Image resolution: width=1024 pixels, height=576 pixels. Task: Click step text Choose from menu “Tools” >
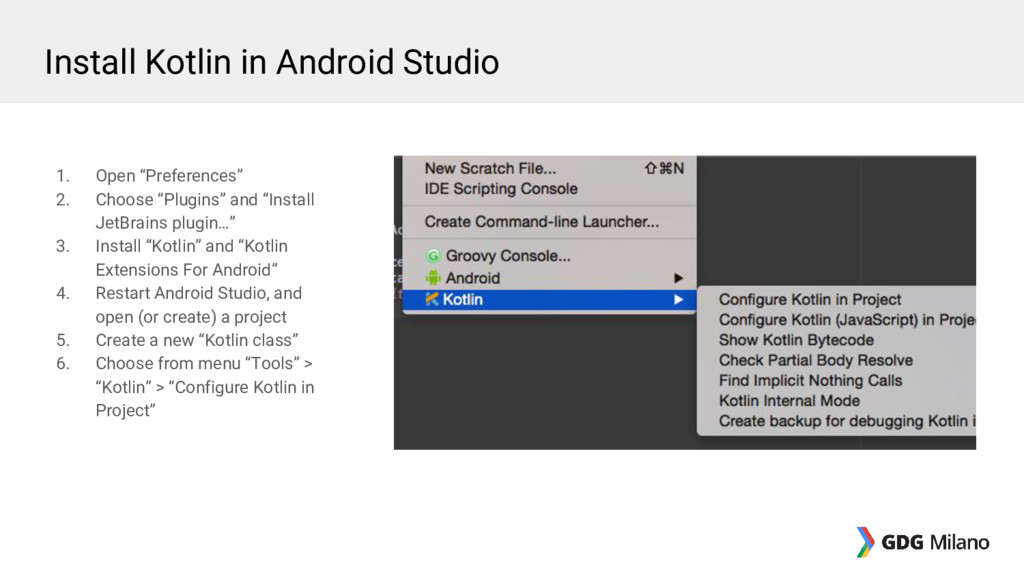coord(204,363)
